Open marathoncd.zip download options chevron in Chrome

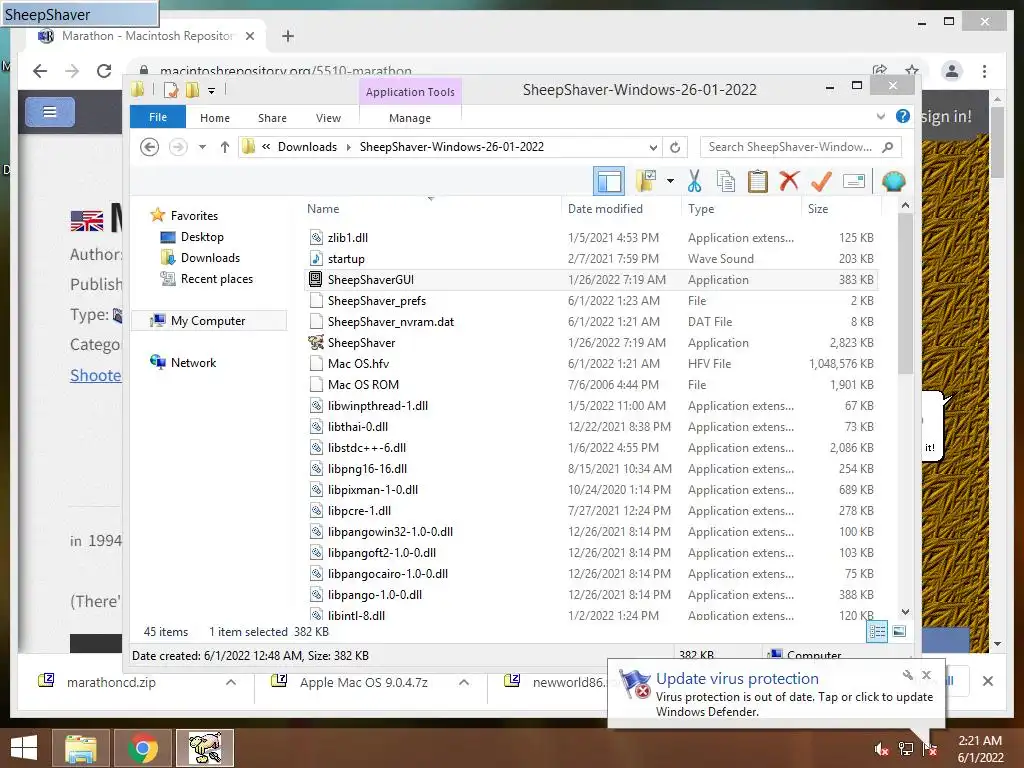(231, 682)
